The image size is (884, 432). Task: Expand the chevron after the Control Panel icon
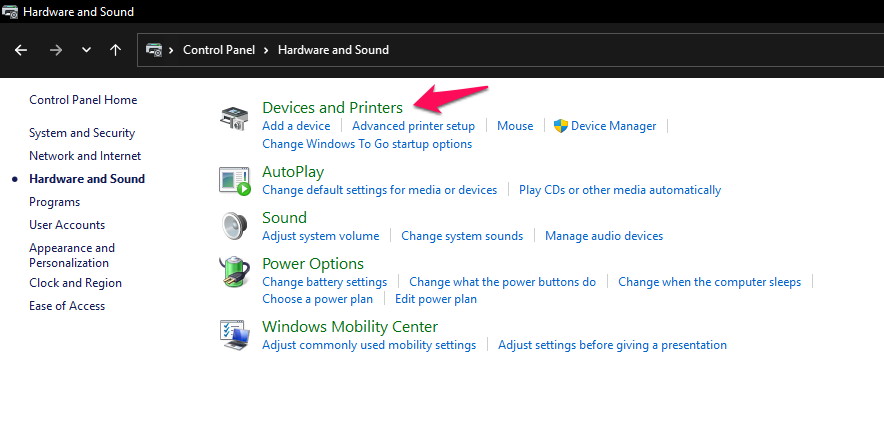(x=171, y=50)
